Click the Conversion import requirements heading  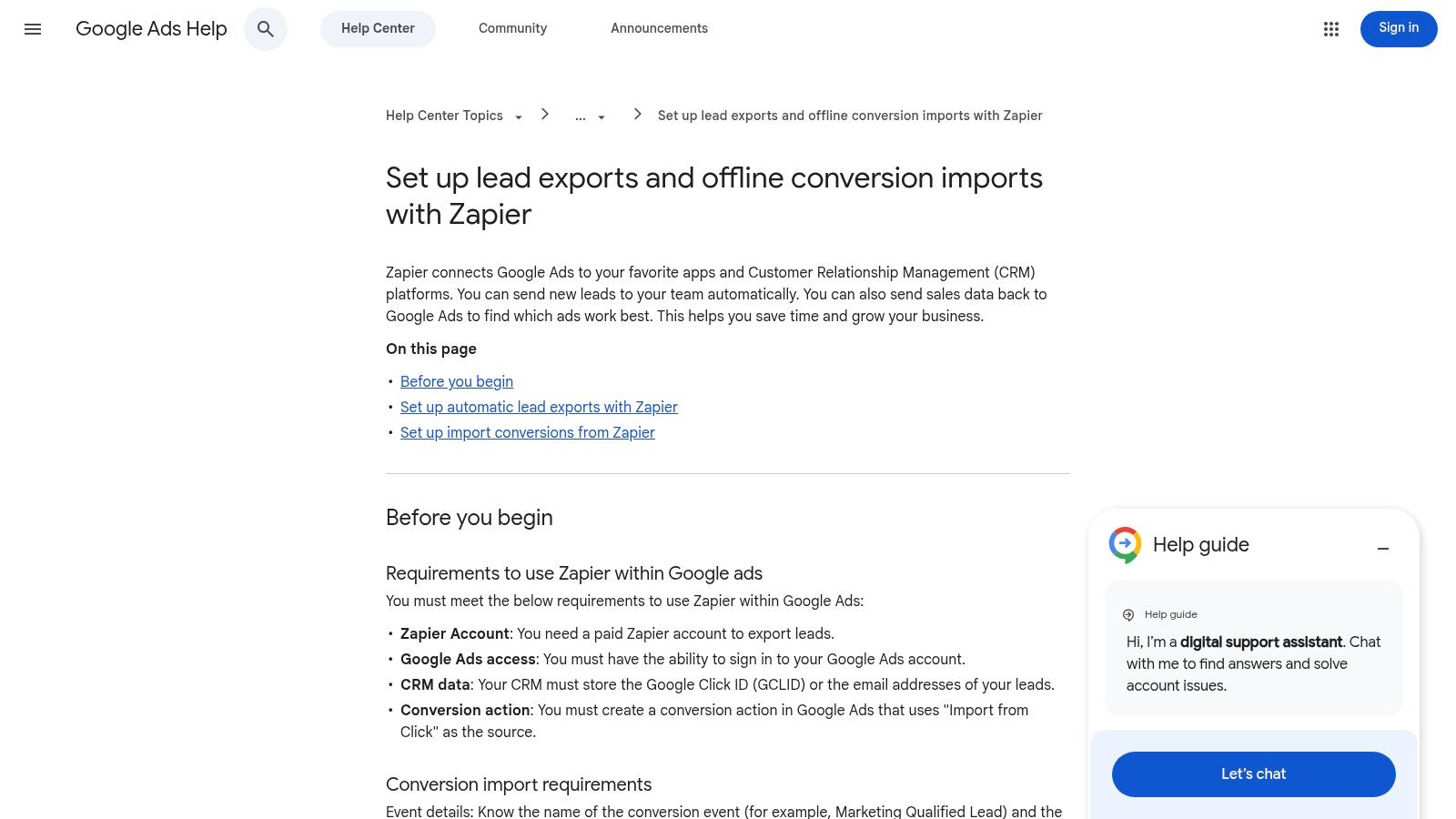(519, 784)
